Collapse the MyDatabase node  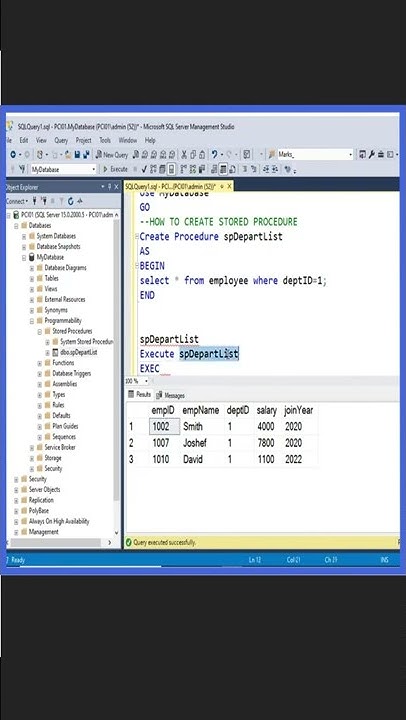[24, 258]
